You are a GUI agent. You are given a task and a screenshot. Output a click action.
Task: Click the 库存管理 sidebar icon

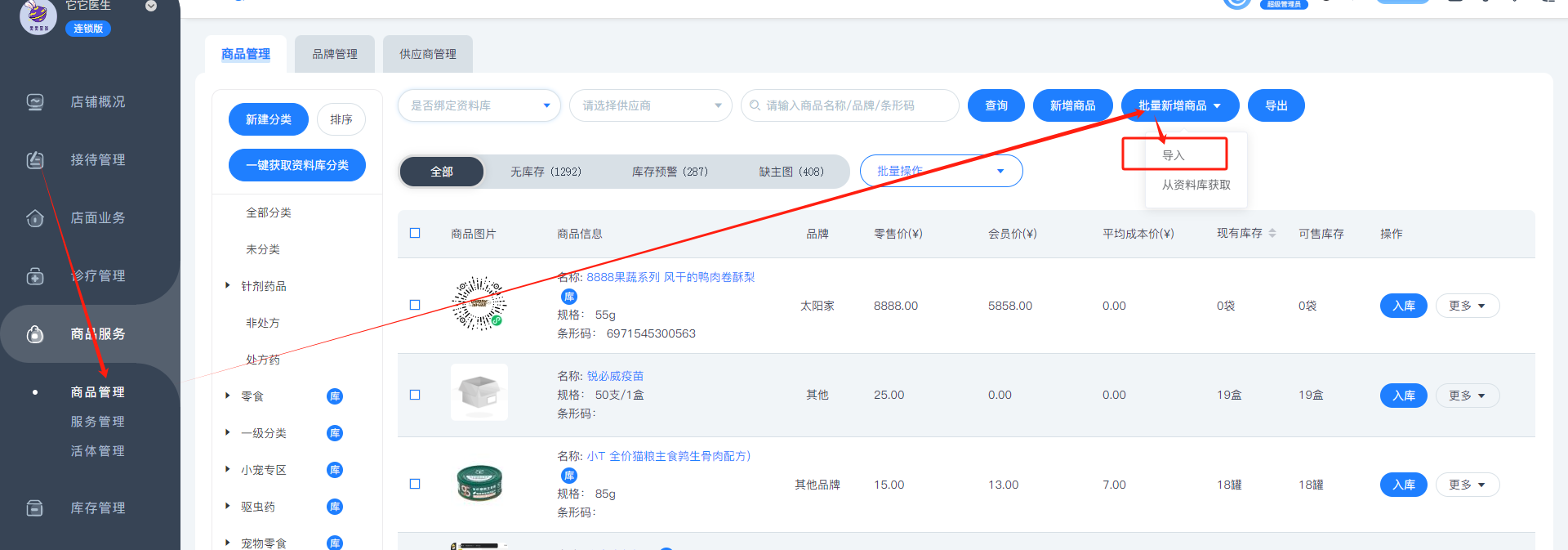coord(35,508)
